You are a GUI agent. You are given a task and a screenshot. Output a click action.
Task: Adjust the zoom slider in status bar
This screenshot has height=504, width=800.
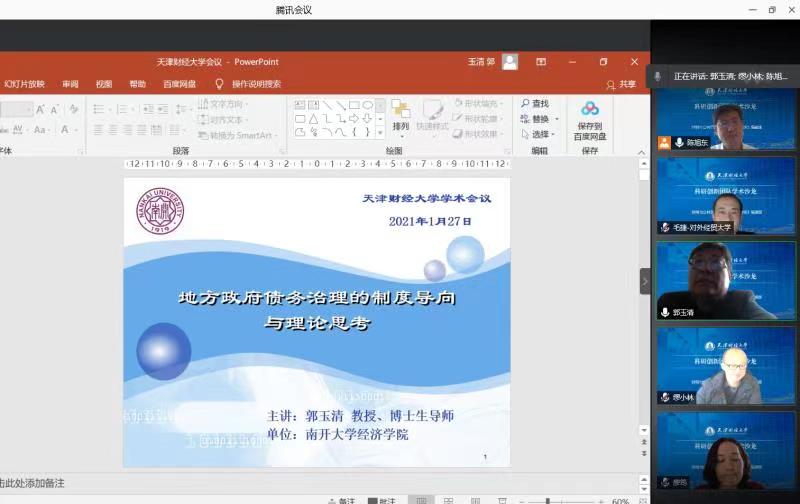click(547, 500)
